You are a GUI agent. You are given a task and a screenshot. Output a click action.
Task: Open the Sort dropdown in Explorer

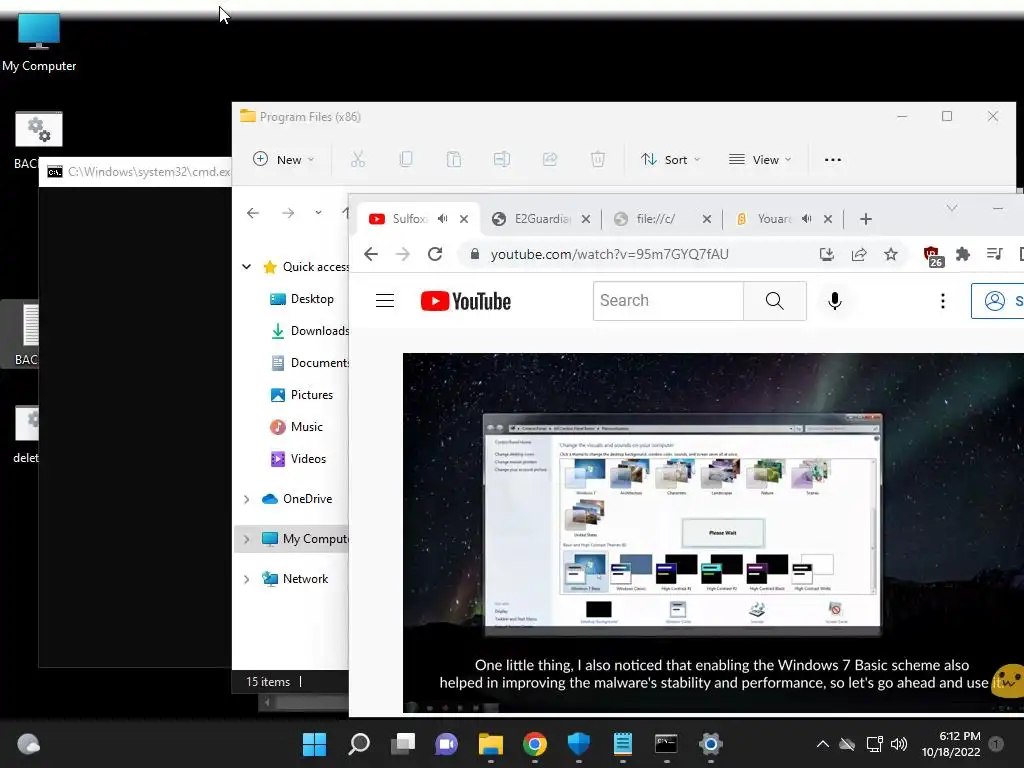coord(670,159)
